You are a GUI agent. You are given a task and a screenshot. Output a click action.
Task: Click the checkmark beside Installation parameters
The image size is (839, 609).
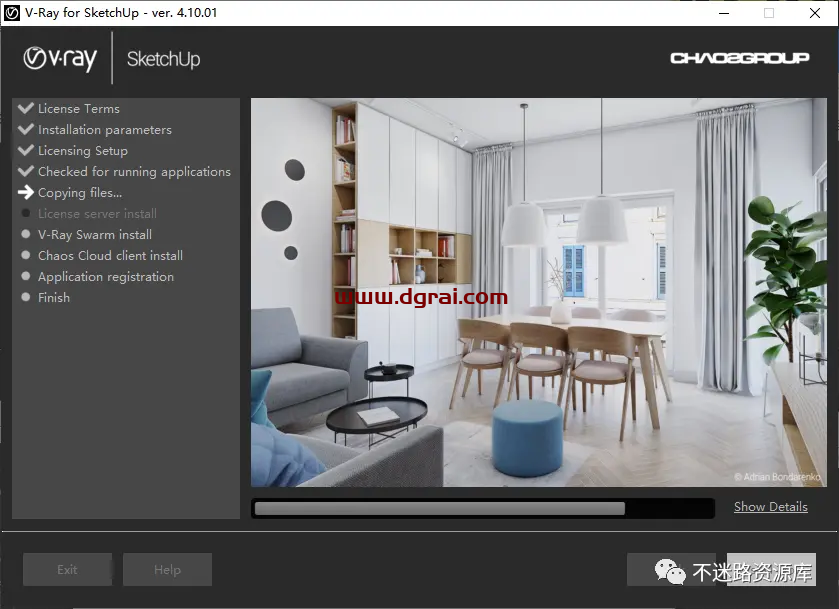(26, 129)
